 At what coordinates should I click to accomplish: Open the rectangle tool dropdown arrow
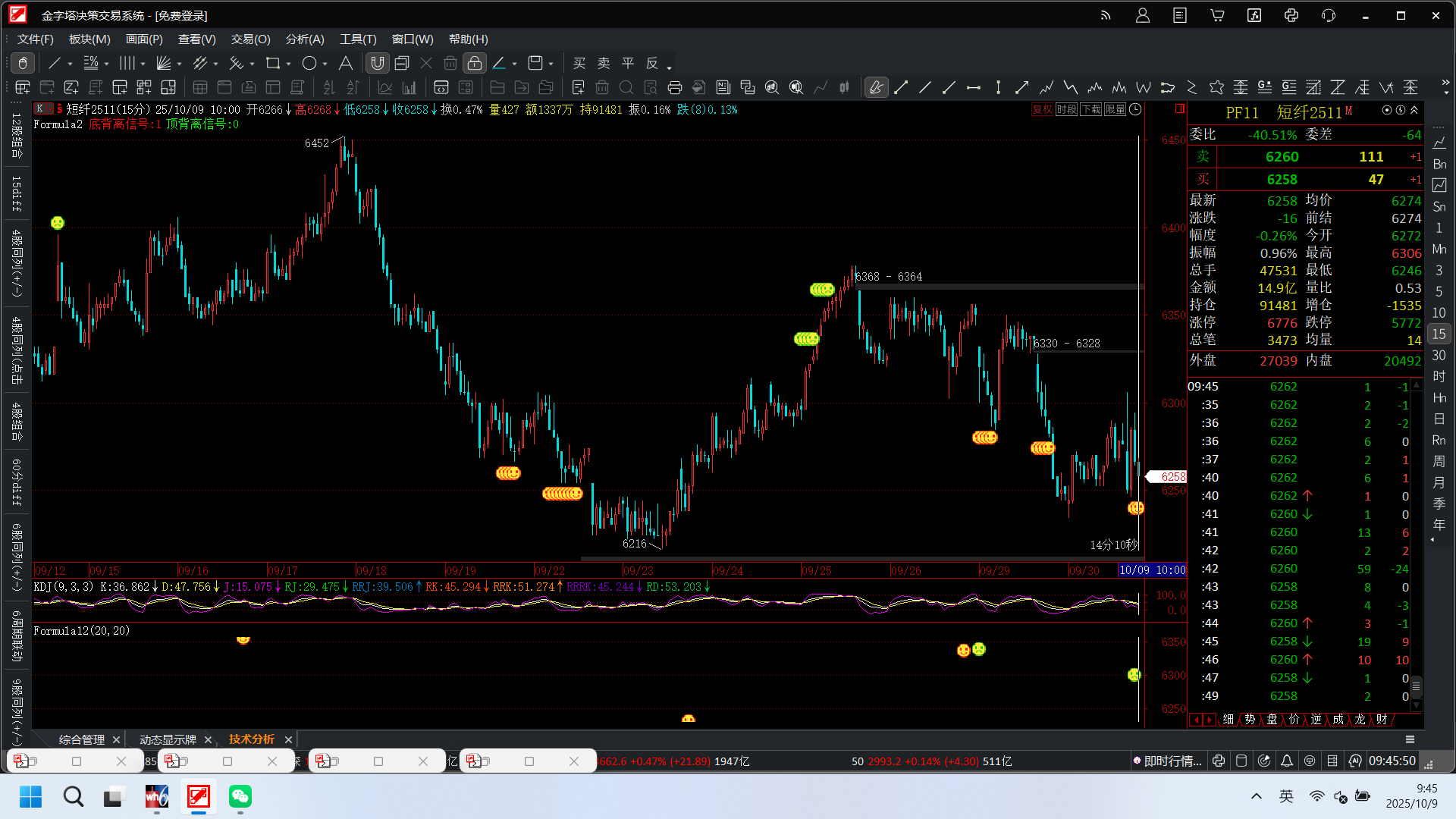[x=289, y=64]
